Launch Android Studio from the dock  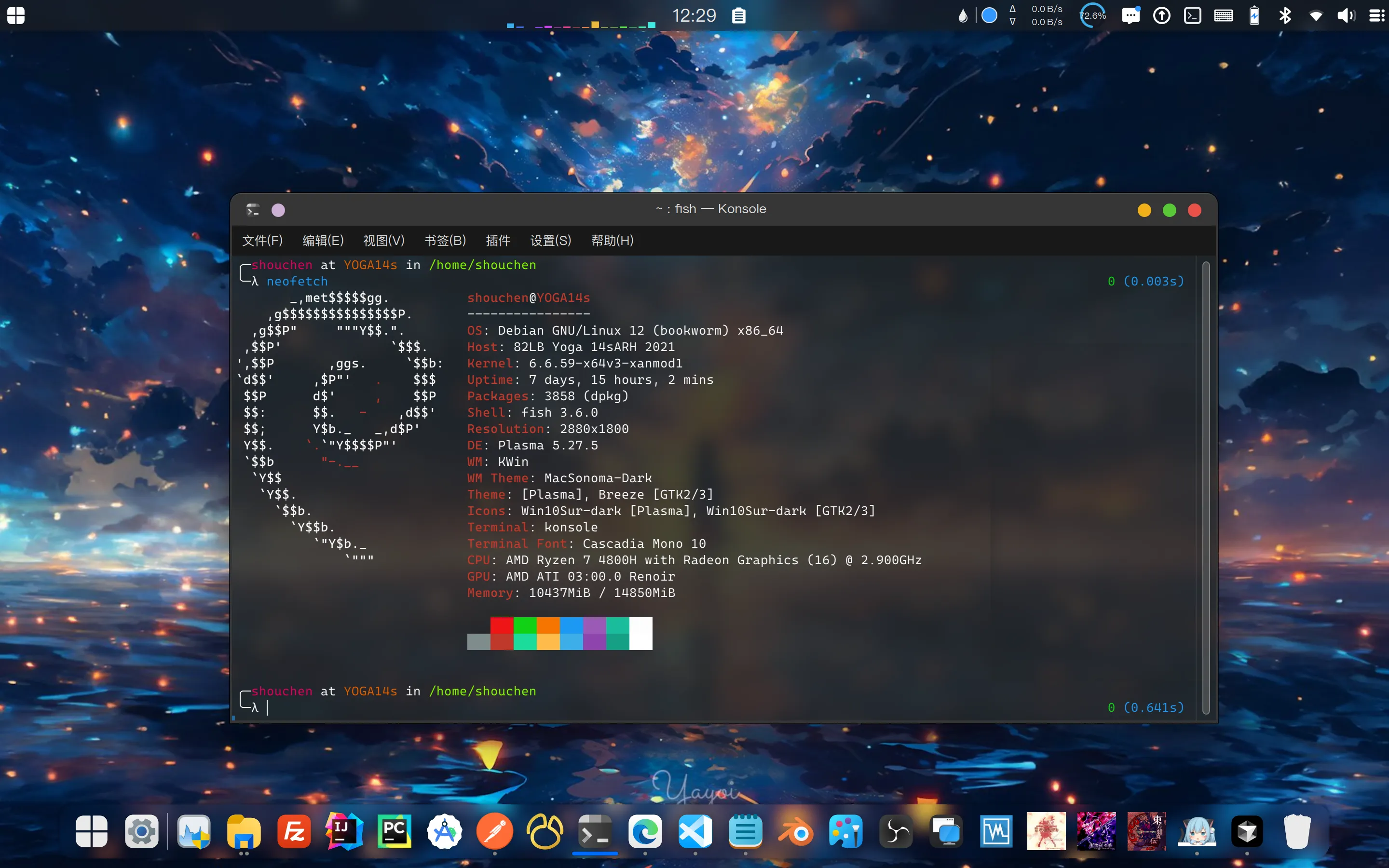click(444, 831)
